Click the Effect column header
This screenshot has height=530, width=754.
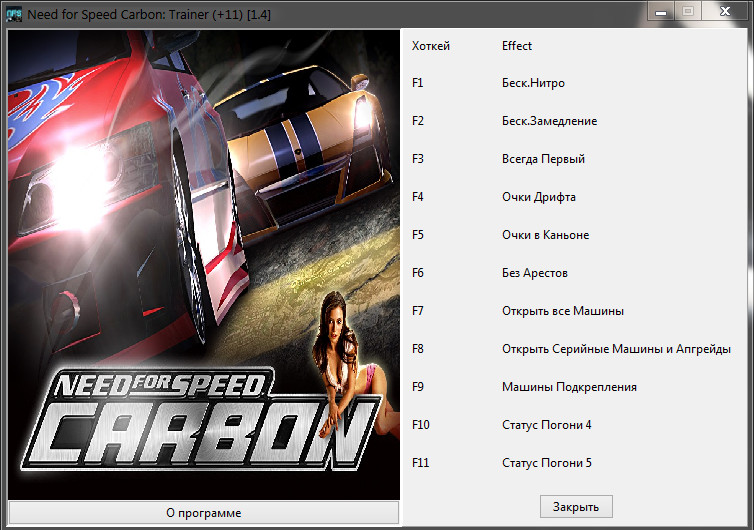click(x=517, y=46)
